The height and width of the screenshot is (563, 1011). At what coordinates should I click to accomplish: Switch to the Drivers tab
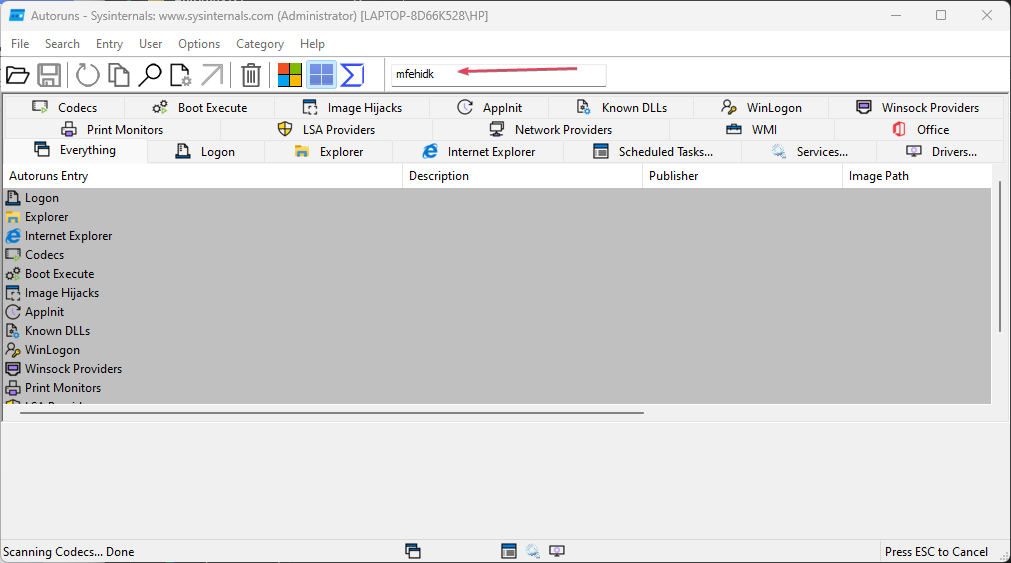tap(941, 152)
